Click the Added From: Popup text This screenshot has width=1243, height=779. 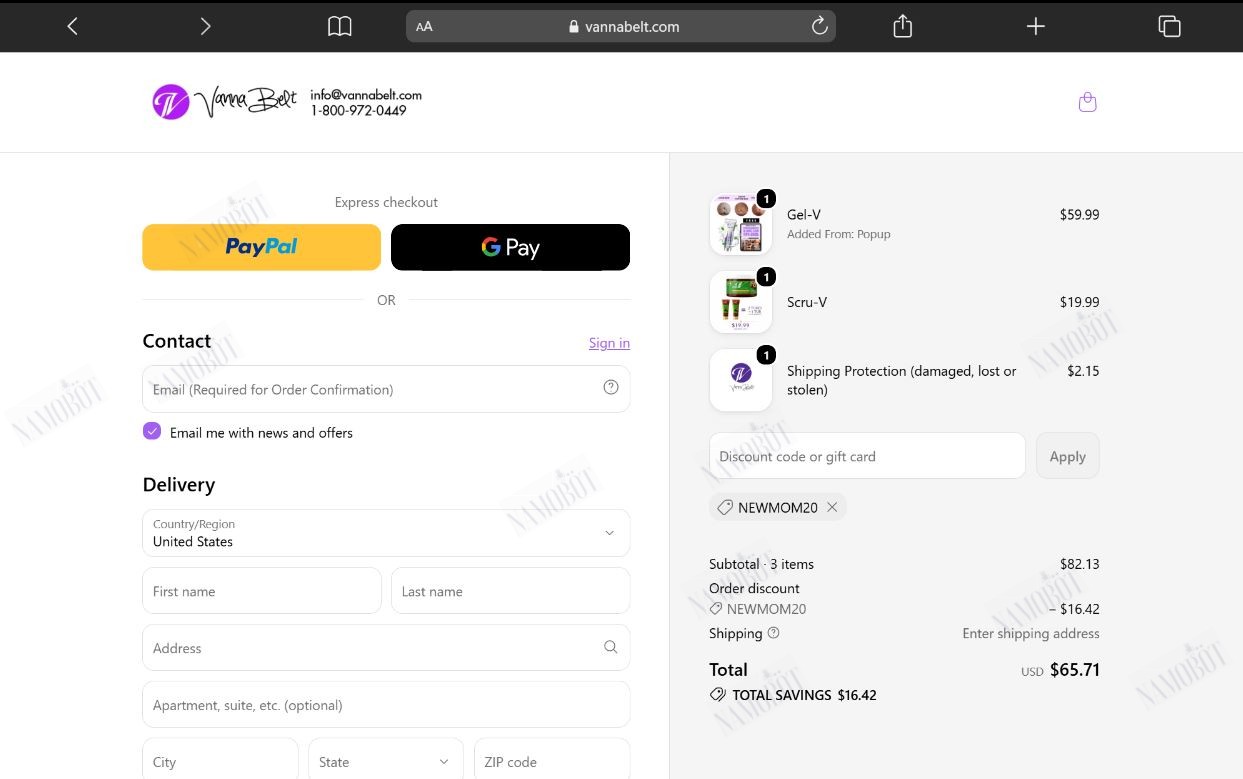click(x=838, y=234)
